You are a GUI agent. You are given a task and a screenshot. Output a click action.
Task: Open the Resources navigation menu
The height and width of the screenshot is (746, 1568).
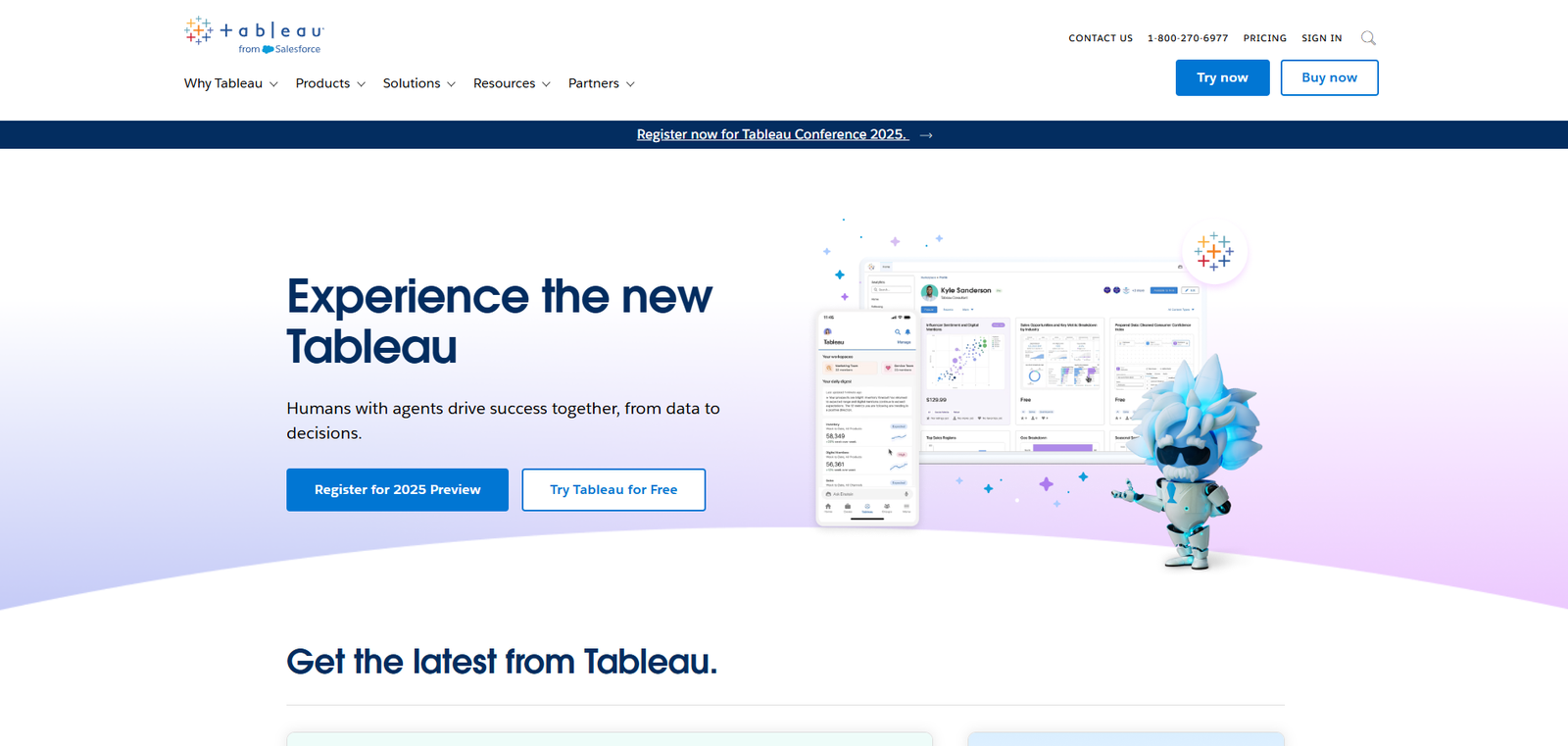(512, 83)
